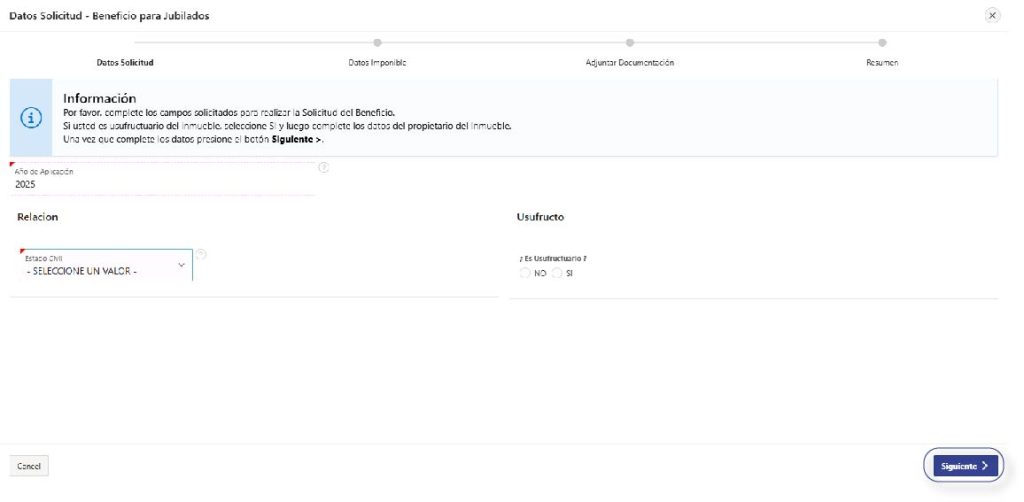Image resolution: width=1024 pixels, height=502 pixels.
Task: Switch to the Datos Imponible step label
Action: click(x=377, y=62)
